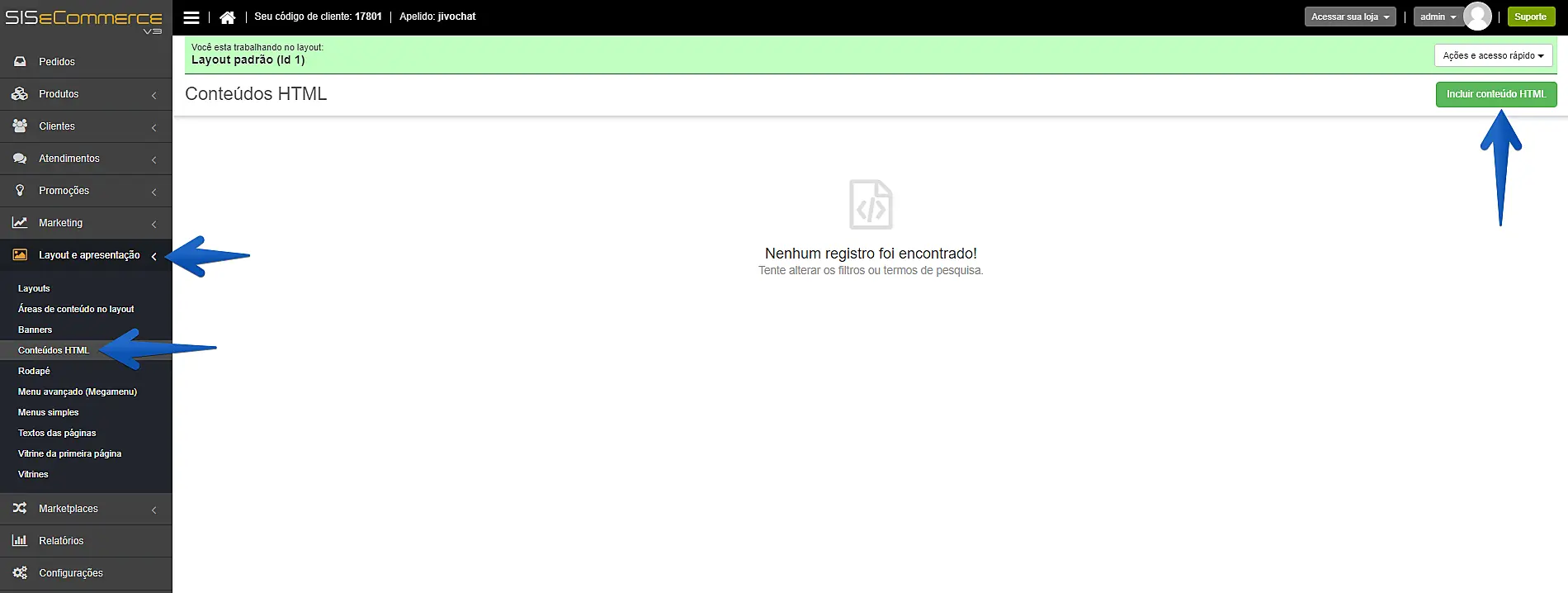This screenshot has width=1568, height=593.
Task: Open the Configurações menu item
Action: [x=86, y=573]
